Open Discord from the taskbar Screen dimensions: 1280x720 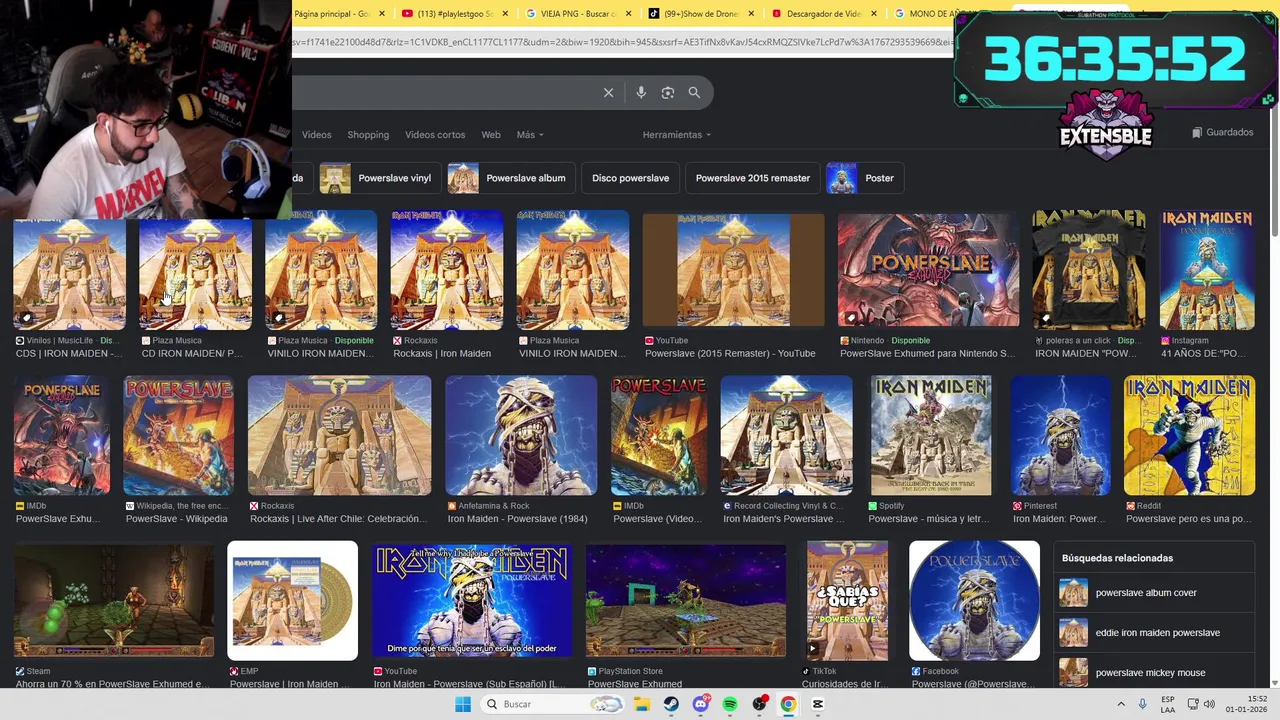click(701, 704)
